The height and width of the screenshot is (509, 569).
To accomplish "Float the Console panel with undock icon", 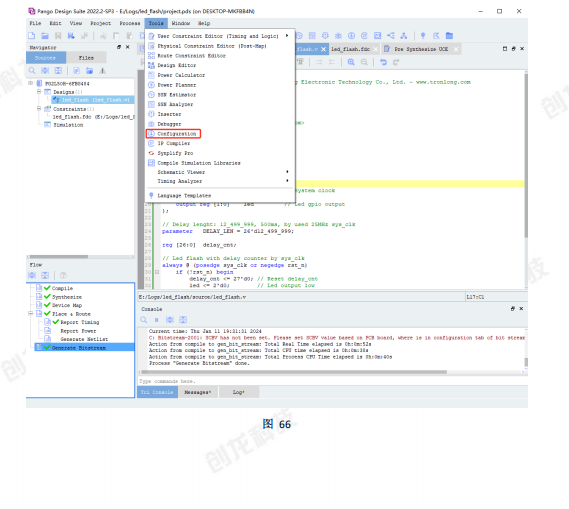I will pyautogui.click(x=512, y=309).
